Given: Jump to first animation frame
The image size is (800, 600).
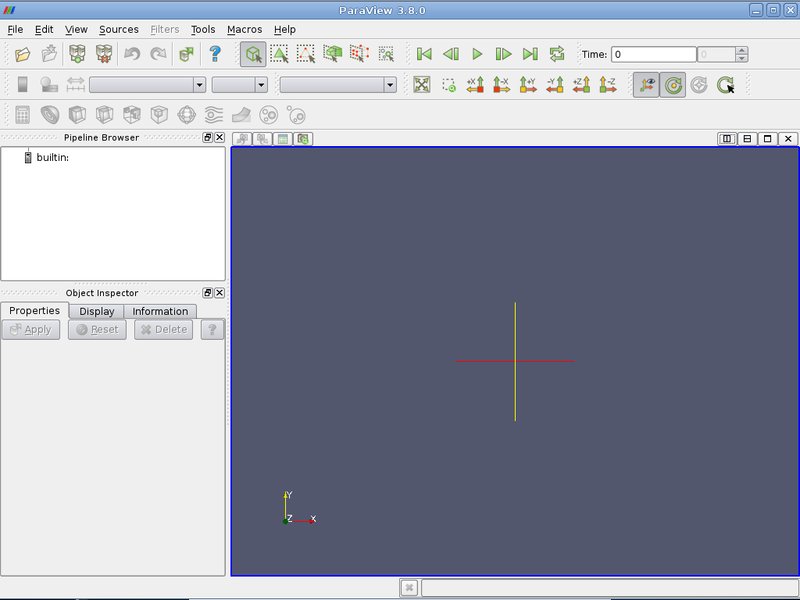Looking at the screenshot, I should coord(424,54).
